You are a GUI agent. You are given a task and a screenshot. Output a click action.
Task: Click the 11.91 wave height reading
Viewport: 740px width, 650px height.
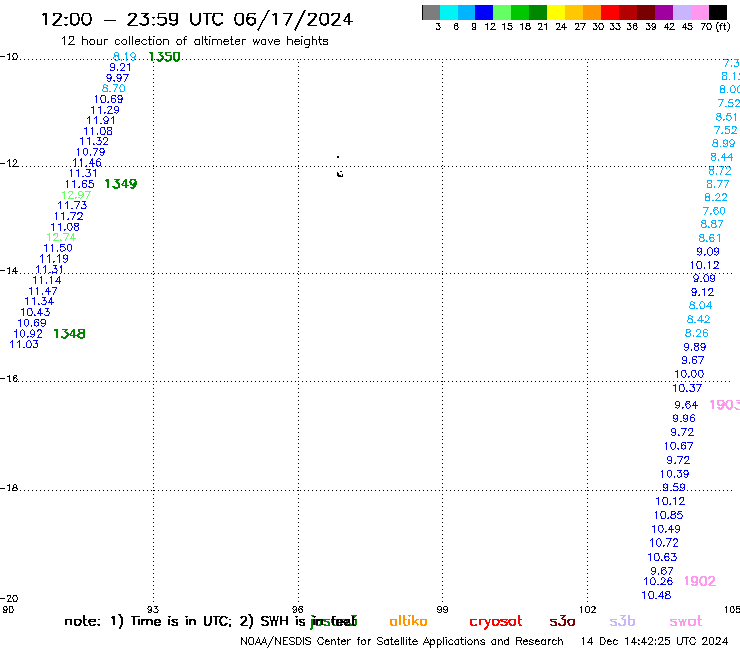click(x=101, y=121)
